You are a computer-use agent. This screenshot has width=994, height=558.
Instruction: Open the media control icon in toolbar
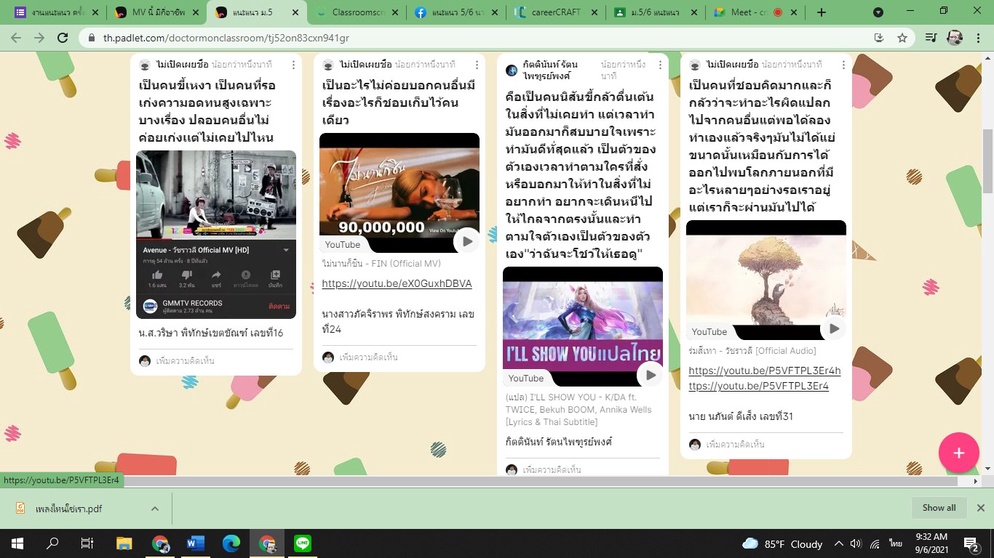(931, 38)
